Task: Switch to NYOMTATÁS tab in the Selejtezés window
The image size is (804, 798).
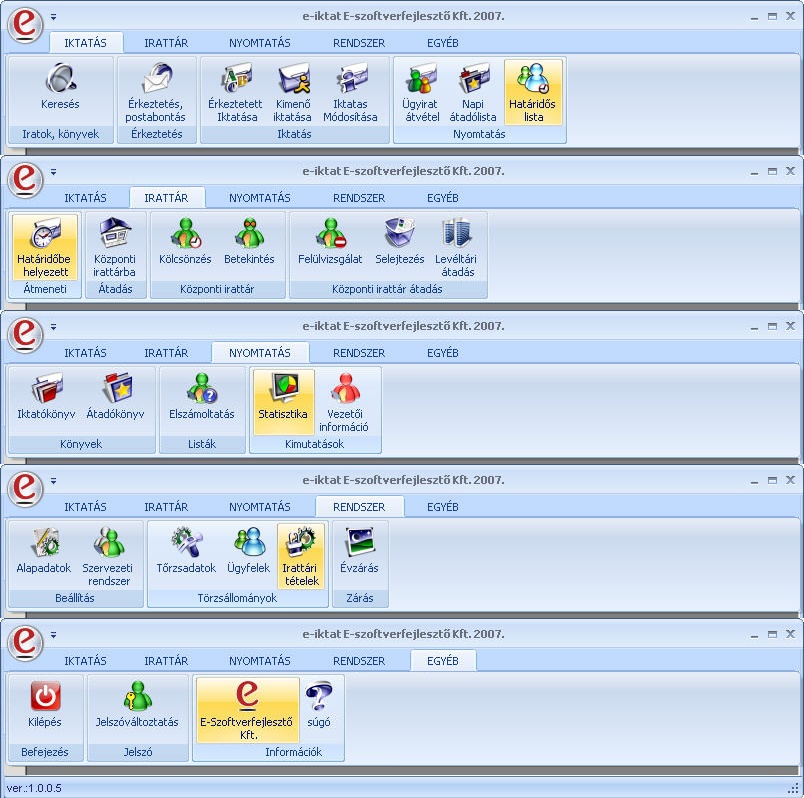Action: pyautogui.click(x=260, y=198)
